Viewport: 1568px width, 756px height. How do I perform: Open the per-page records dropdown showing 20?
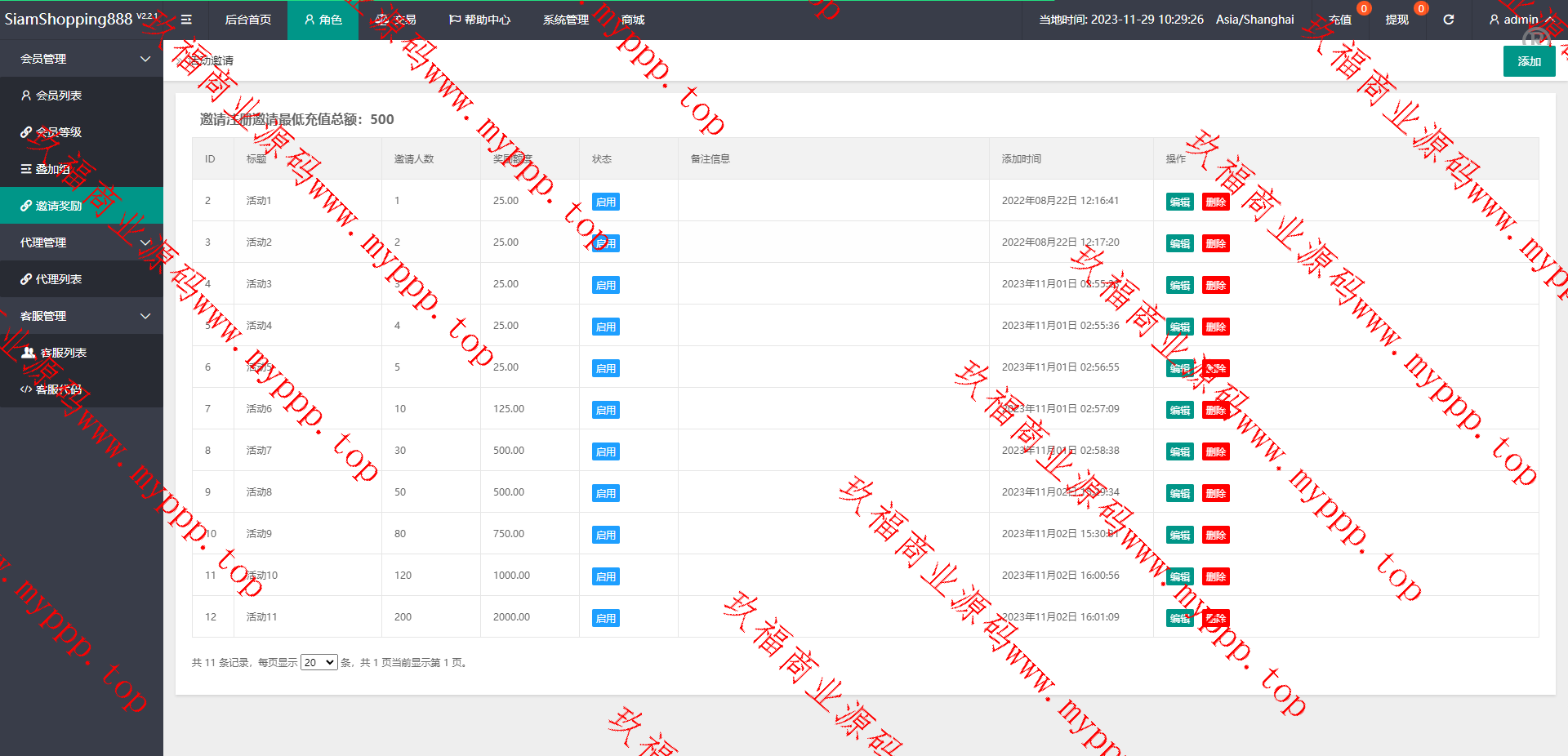tap(318, 662)
